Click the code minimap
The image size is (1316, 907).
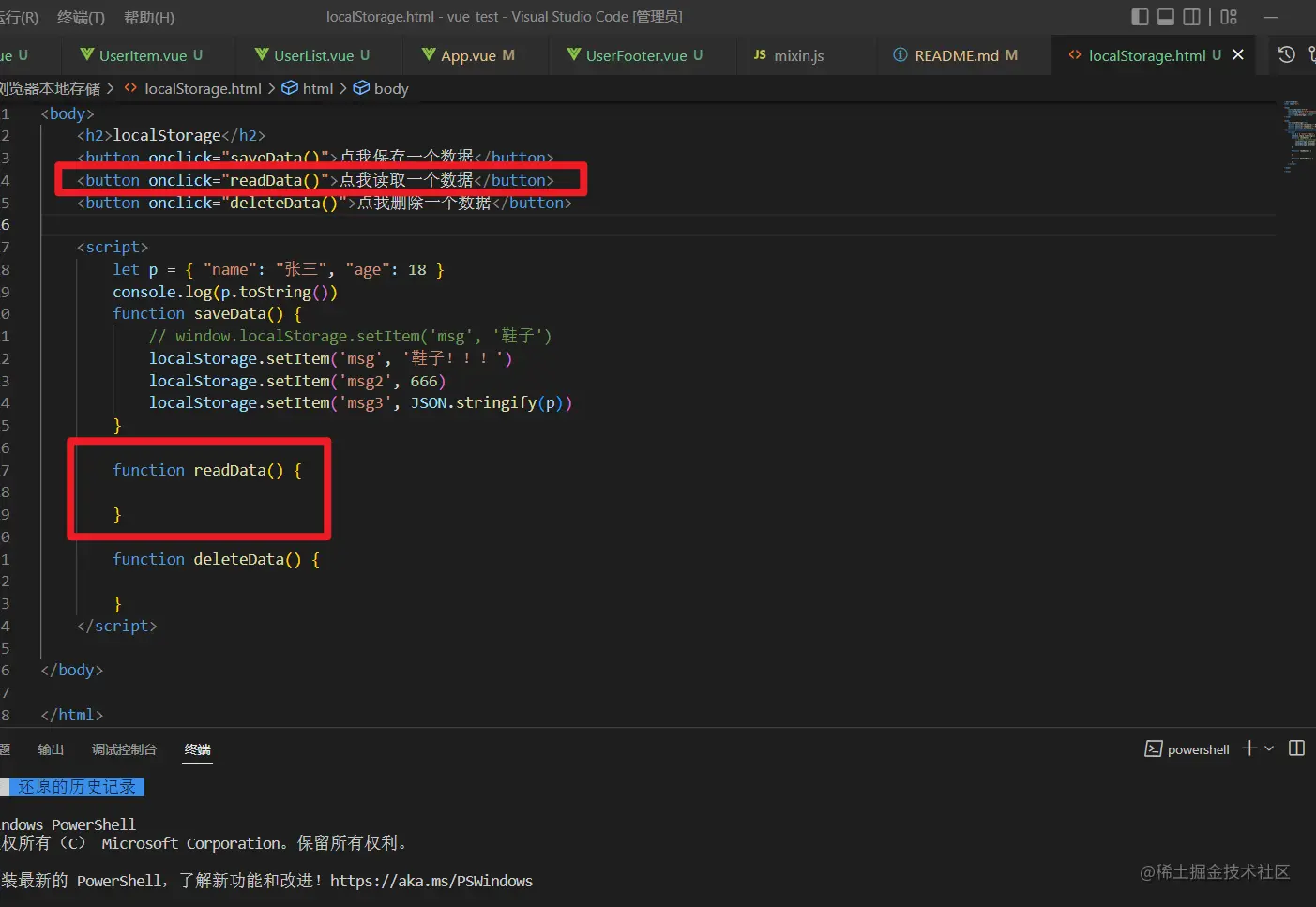pyautogui.click(x=1298, y=137)
